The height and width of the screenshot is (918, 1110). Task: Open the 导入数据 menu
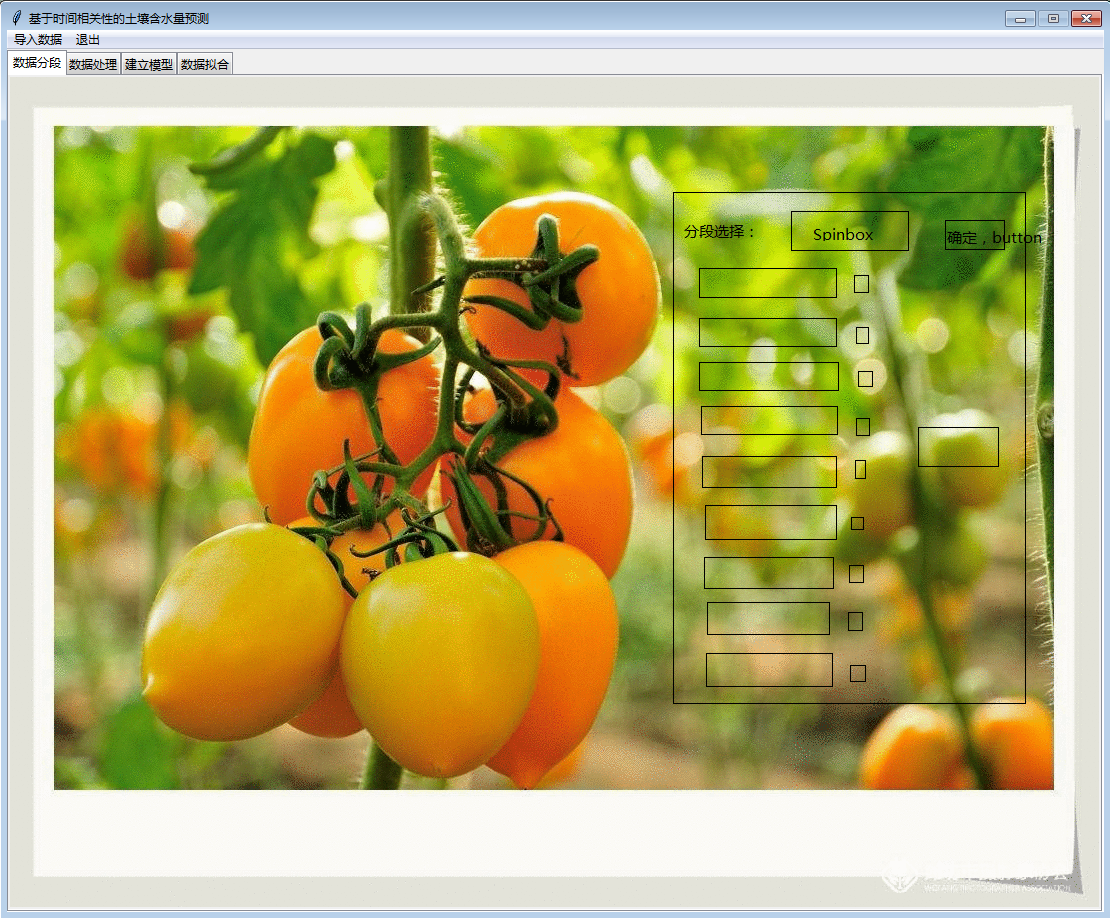pos(38,40)
